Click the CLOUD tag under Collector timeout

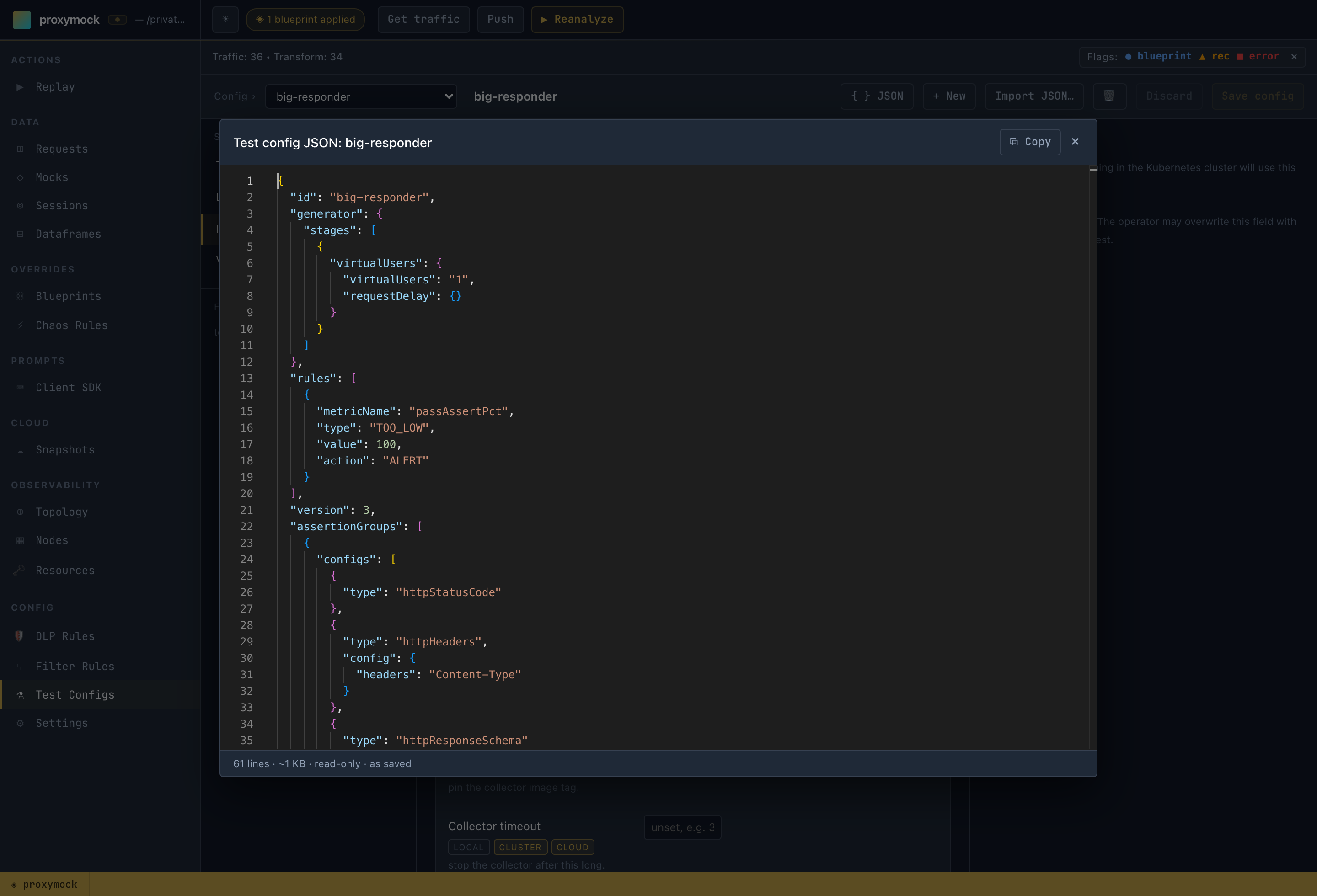(573, 847)
